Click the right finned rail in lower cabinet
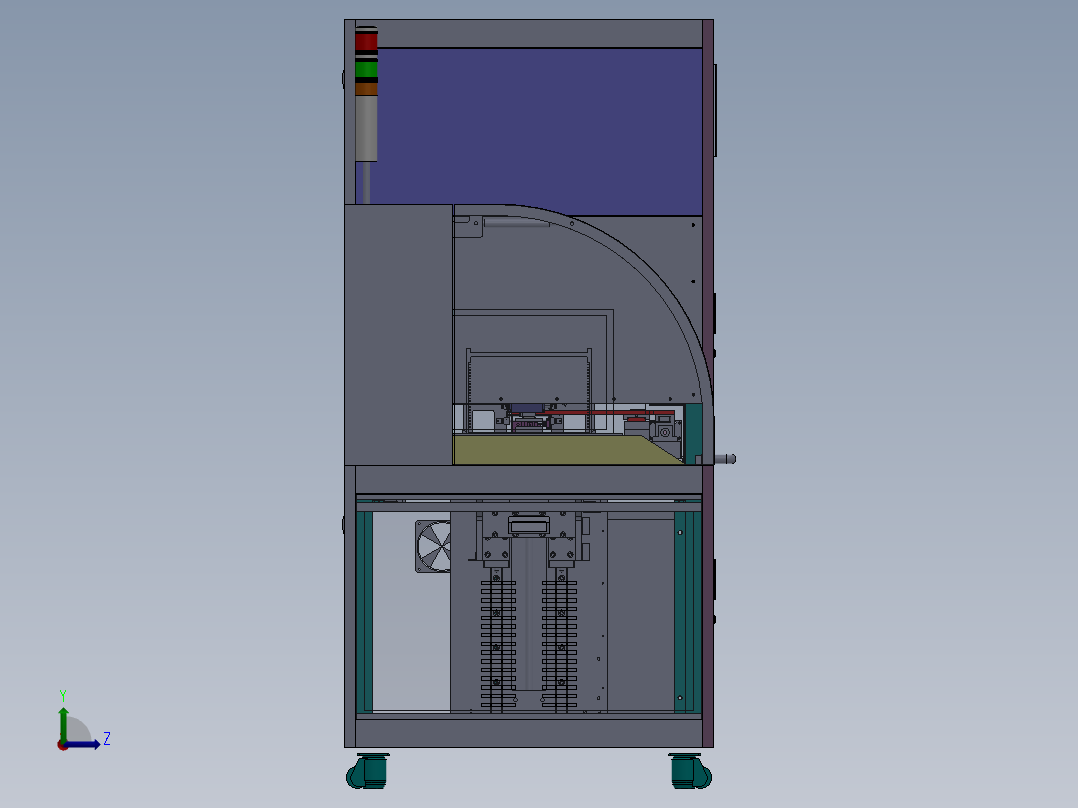 click(561, 640)
